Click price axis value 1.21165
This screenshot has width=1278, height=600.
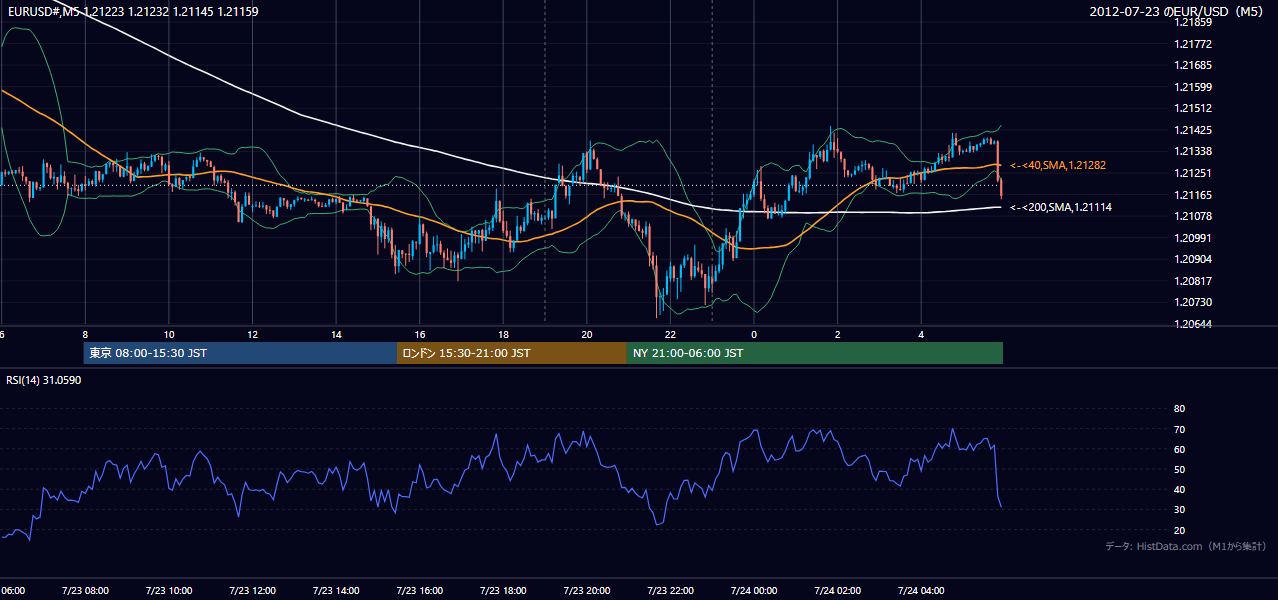(1192, 195)
